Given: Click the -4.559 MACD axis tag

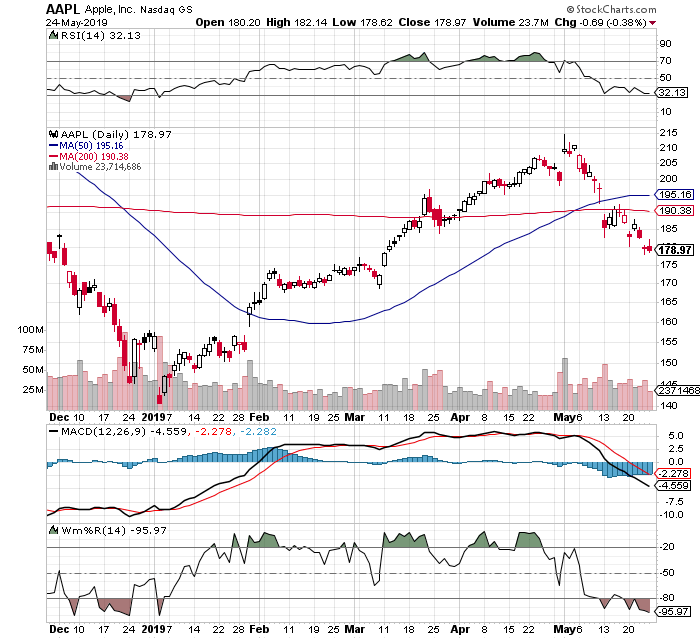Looking at the screenshot, I should click(x=674, y=485).
